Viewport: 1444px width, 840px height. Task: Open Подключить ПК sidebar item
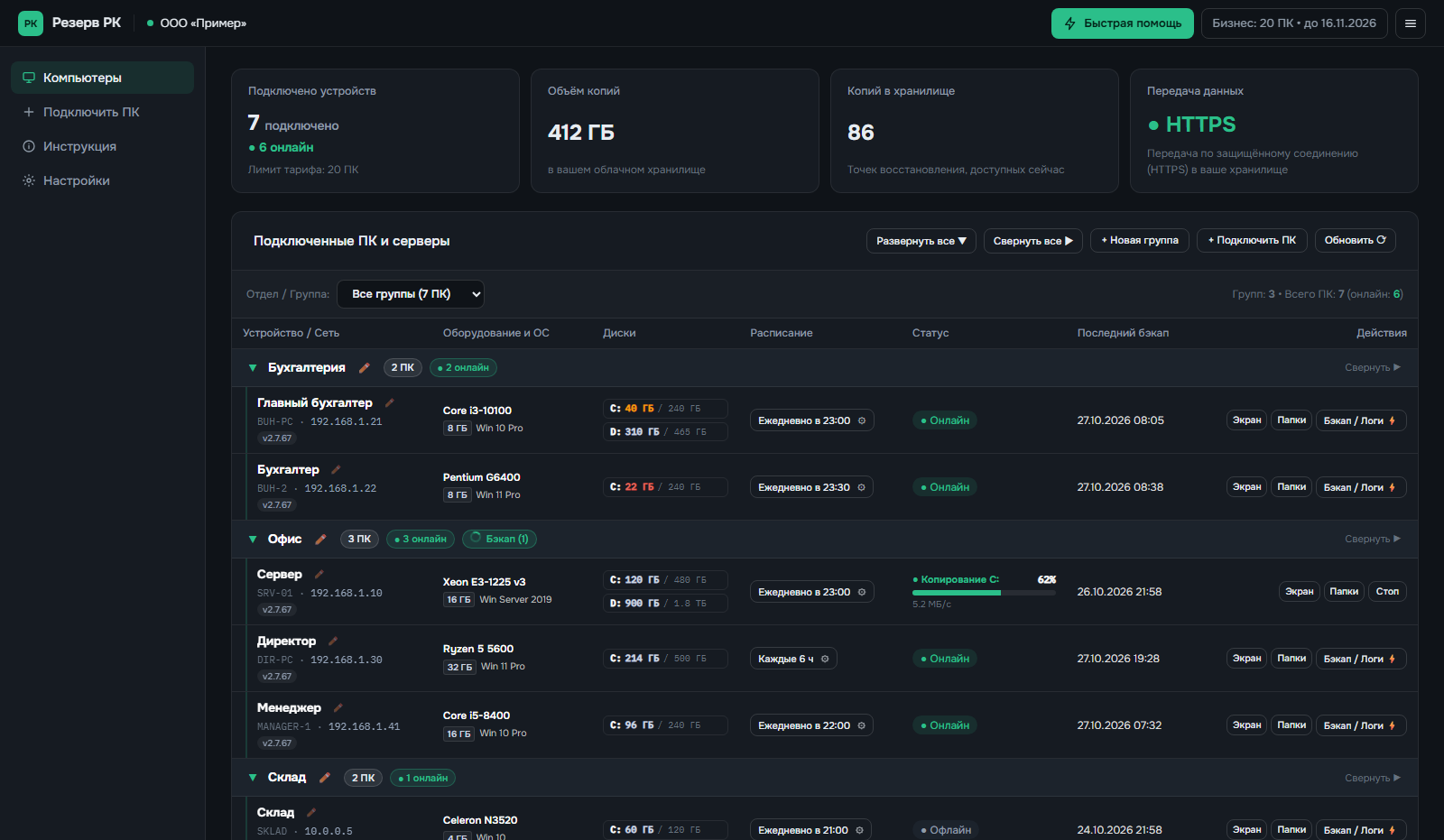[102, 112]
